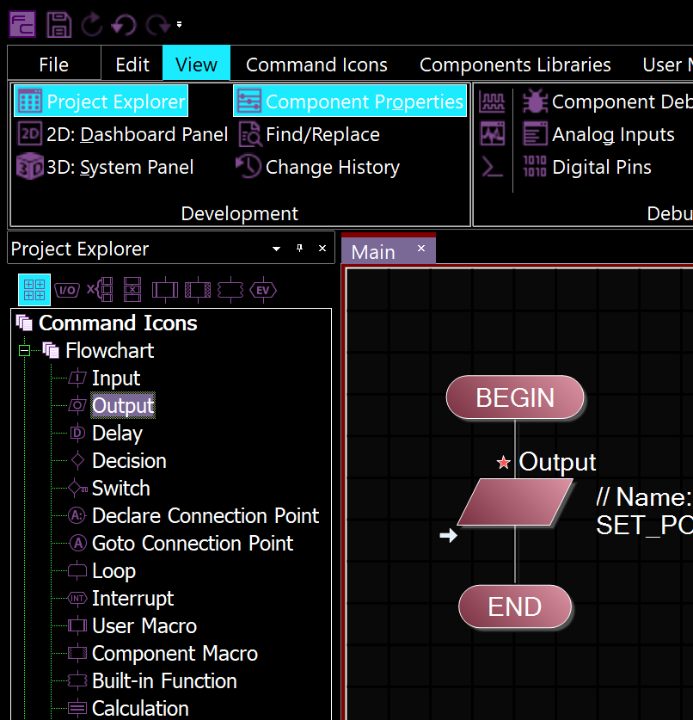Open Component Debugger from the Debug group
This screenshot has height=720, width=693.
pos(606,101)
